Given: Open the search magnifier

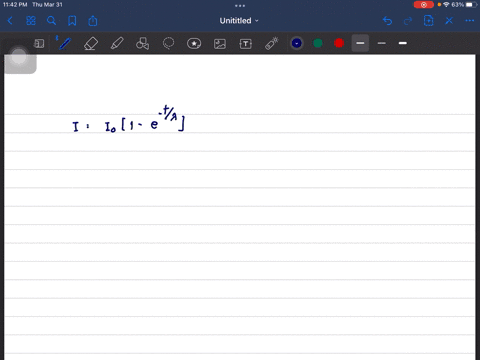Looking at the screenshot, I should tap(51, 21).
